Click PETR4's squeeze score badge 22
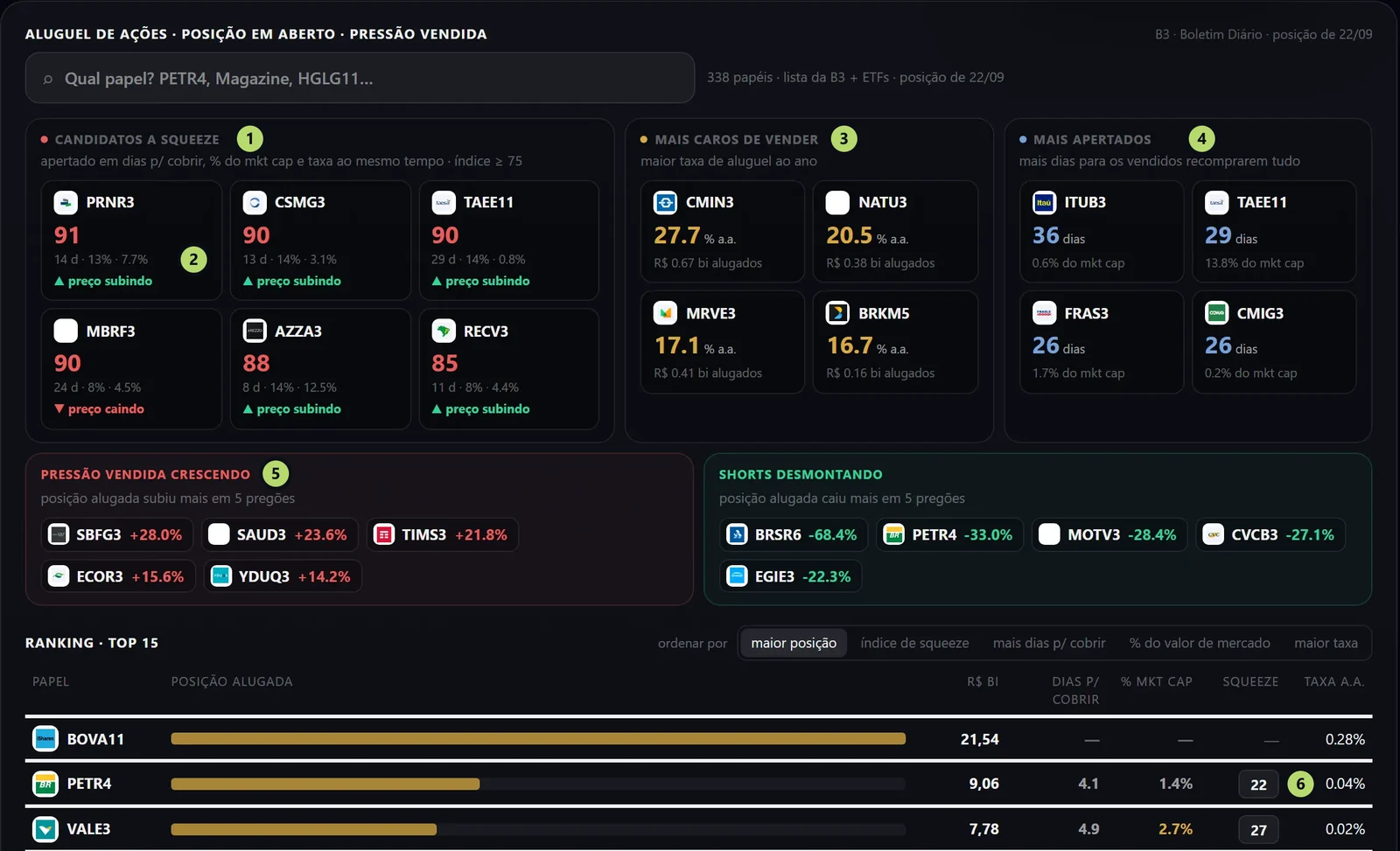The image size is (1400, 851). coord(1258,785)
